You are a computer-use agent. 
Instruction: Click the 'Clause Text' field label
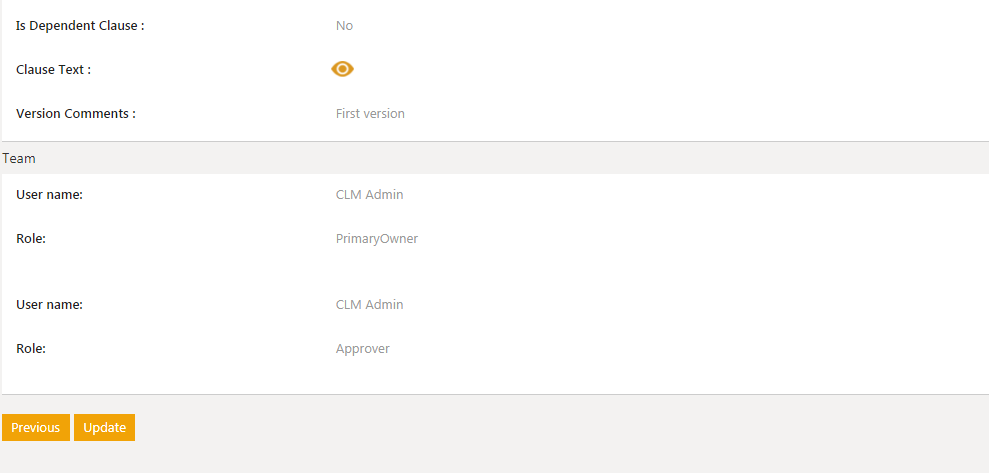click(x=53, y=69)
